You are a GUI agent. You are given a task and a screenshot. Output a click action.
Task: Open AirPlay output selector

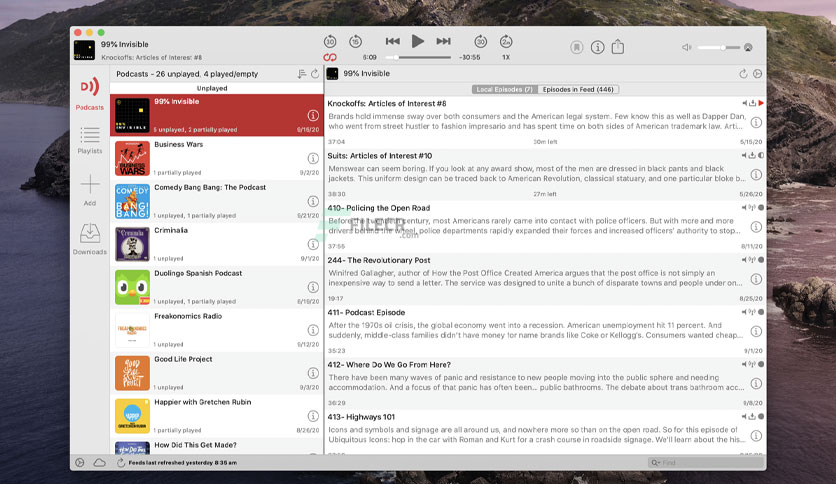pos(749,47)
